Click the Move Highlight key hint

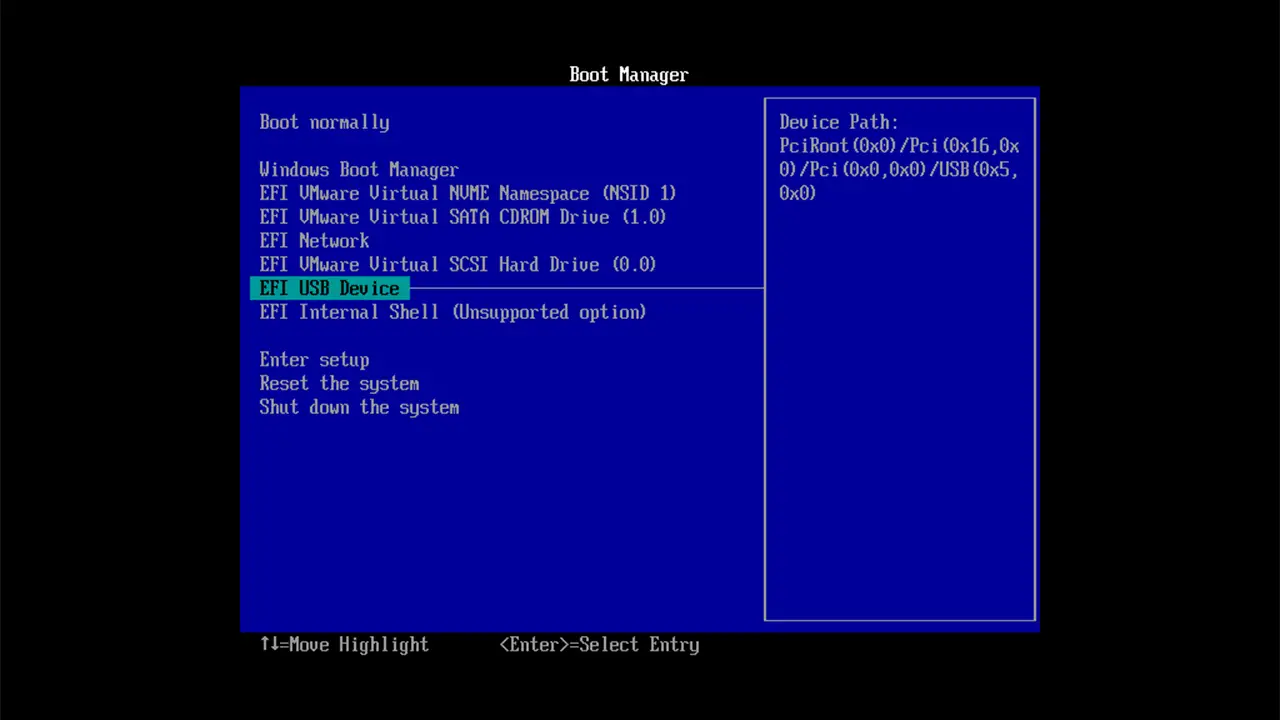click(344, 645)
